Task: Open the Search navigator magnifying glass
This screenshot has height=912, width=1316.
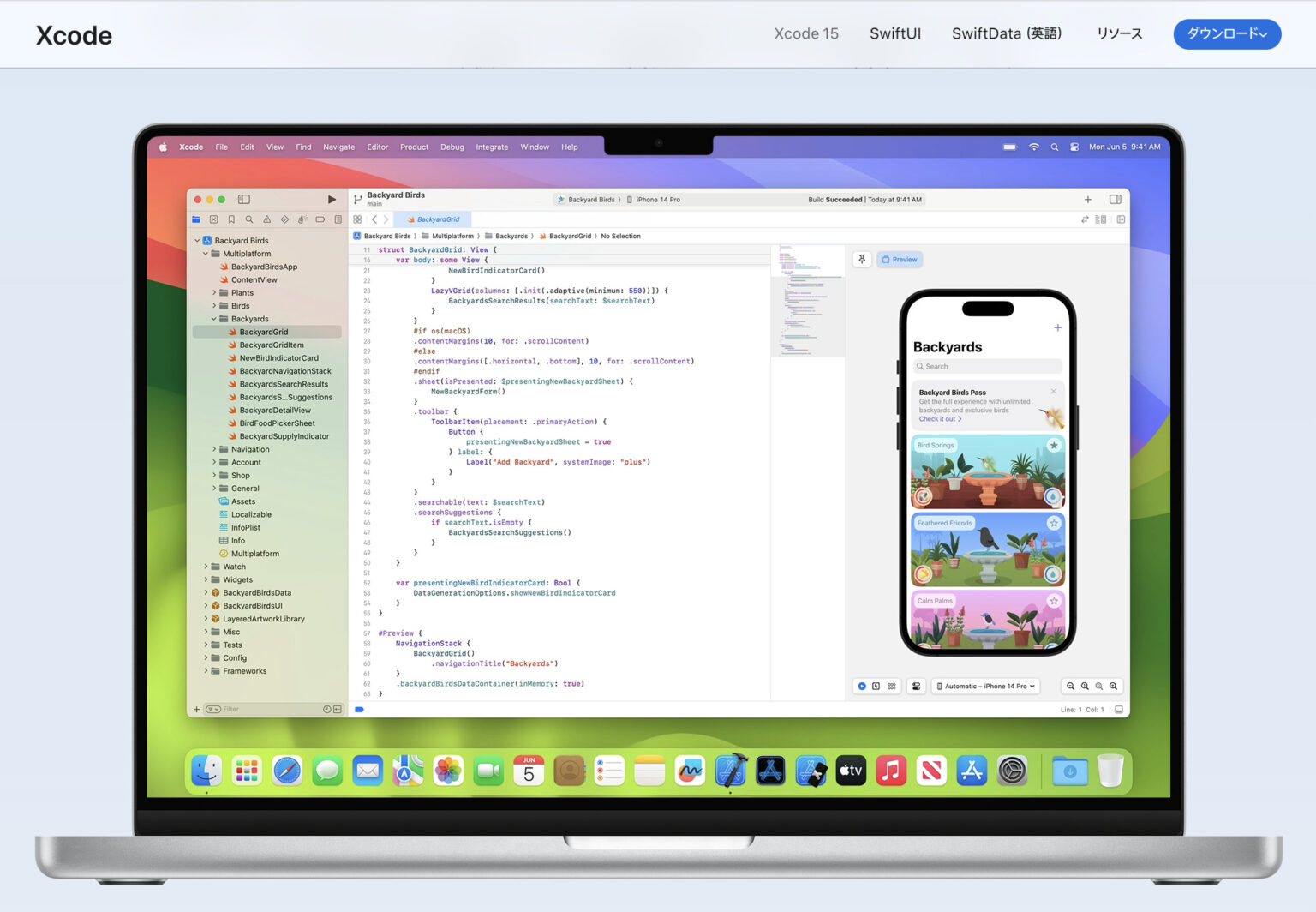Action: 249,219
